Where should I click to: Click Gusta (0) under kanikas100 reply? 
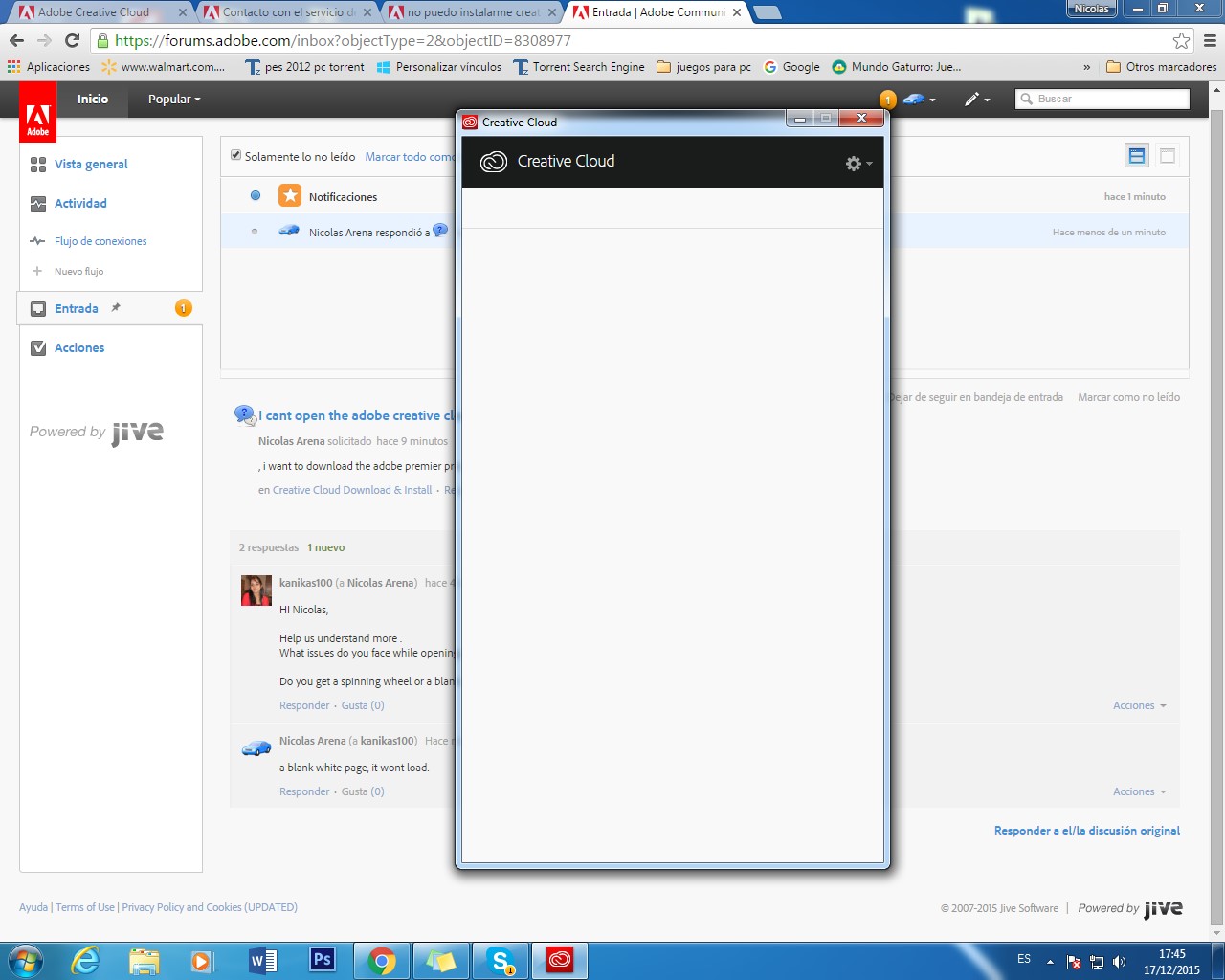tap(363, 705)
